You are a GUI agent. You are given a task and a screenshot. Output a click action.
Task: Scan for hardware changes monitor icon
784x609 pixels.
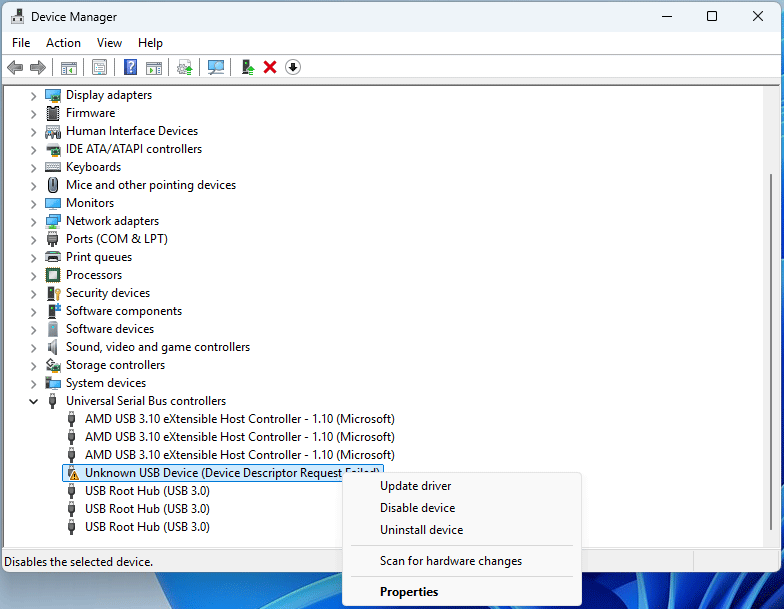(x=216, y=67)
